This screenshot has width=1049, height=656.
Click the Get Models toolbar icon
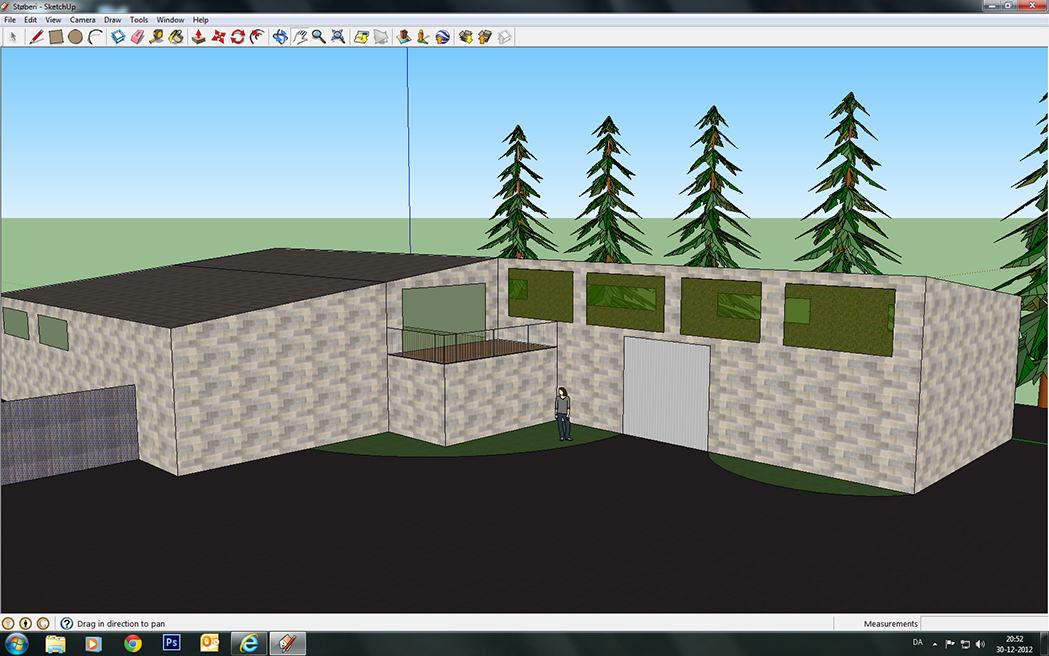click(x=466, y=37)
